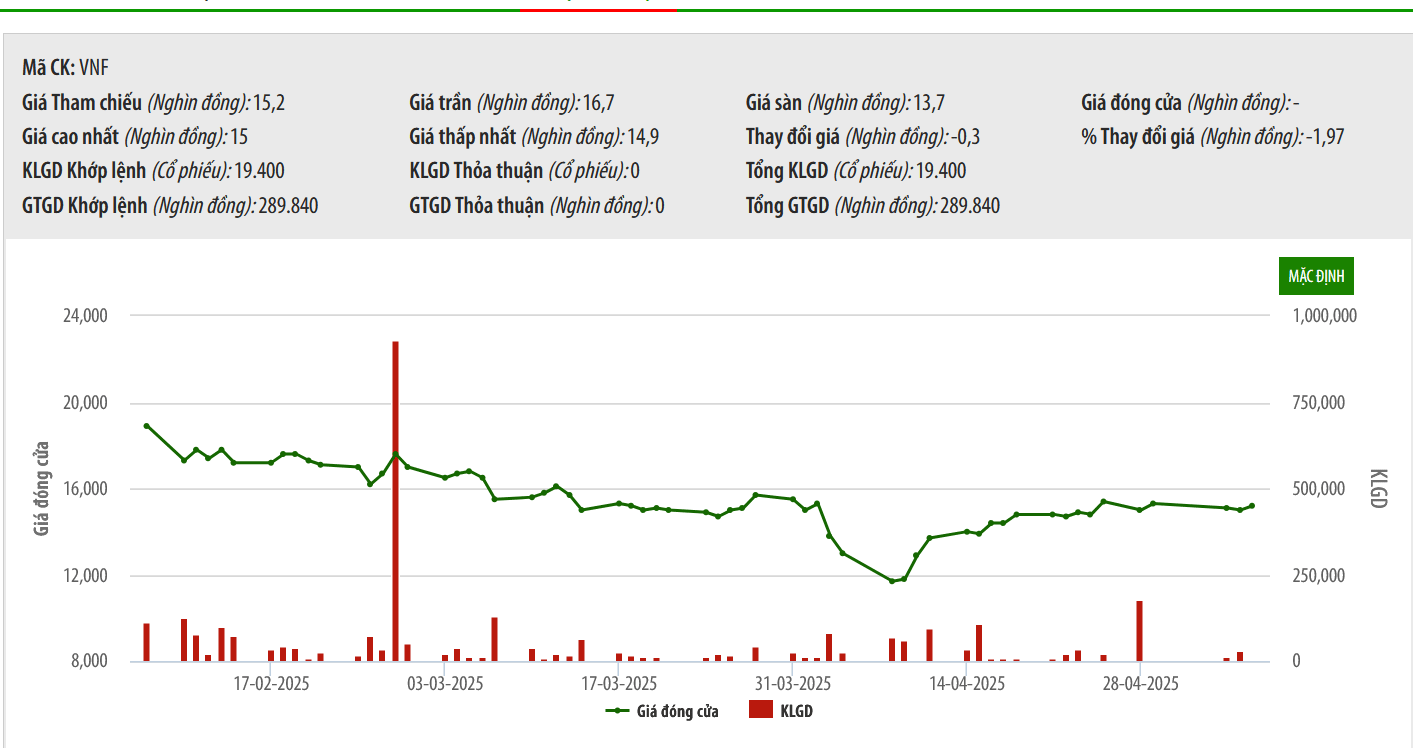Click the tallest red volume bar
1413x748 pixels.
point(395,500)
